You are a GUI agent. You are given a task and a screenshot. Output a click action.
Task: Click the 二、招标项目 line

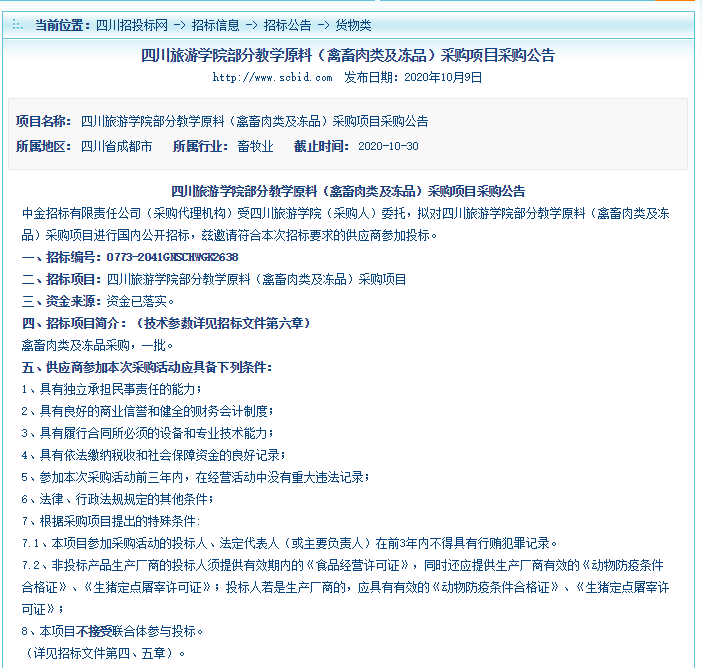pyautogui.click(x=214, y=279)
